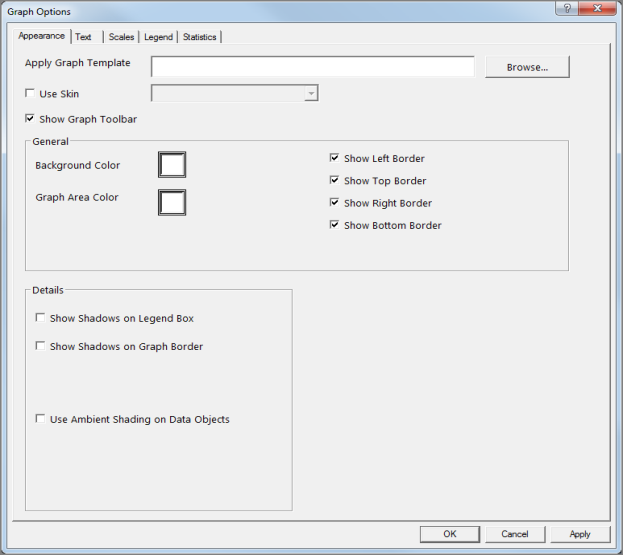The height and width of the screenshot is (555, 623).
Task: Click the Apply button
Action: (580, 534)
